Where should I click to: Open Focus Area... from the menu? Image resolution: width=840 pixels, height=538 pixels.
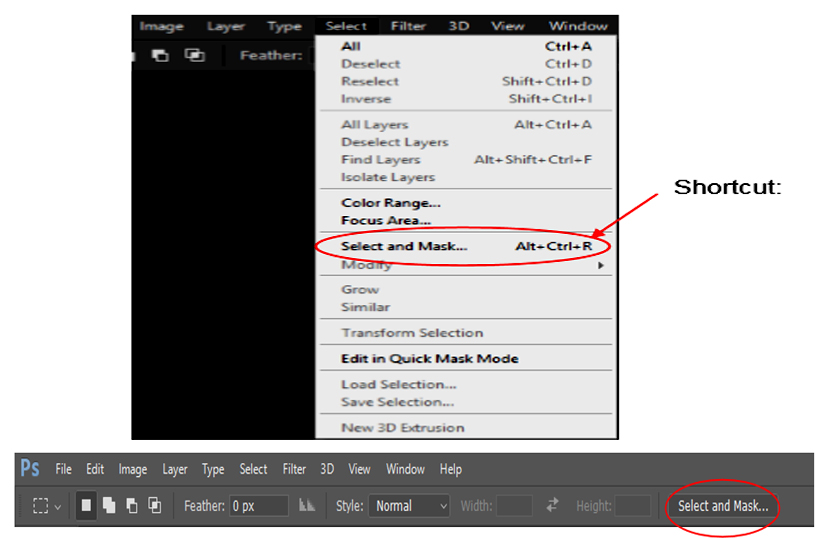click(x=466, y=220)
